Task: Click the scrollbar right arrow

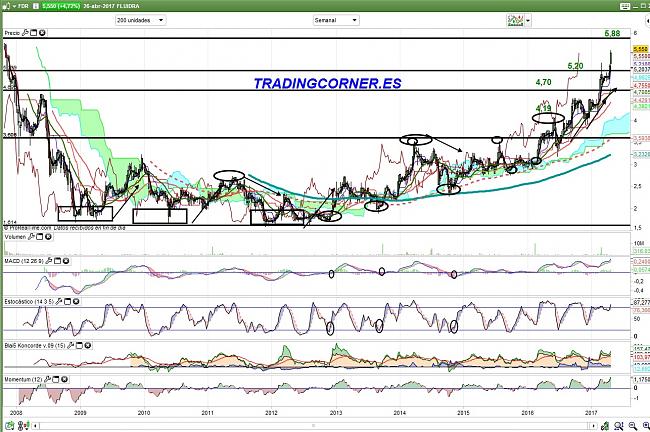Action: coord(594,426)
